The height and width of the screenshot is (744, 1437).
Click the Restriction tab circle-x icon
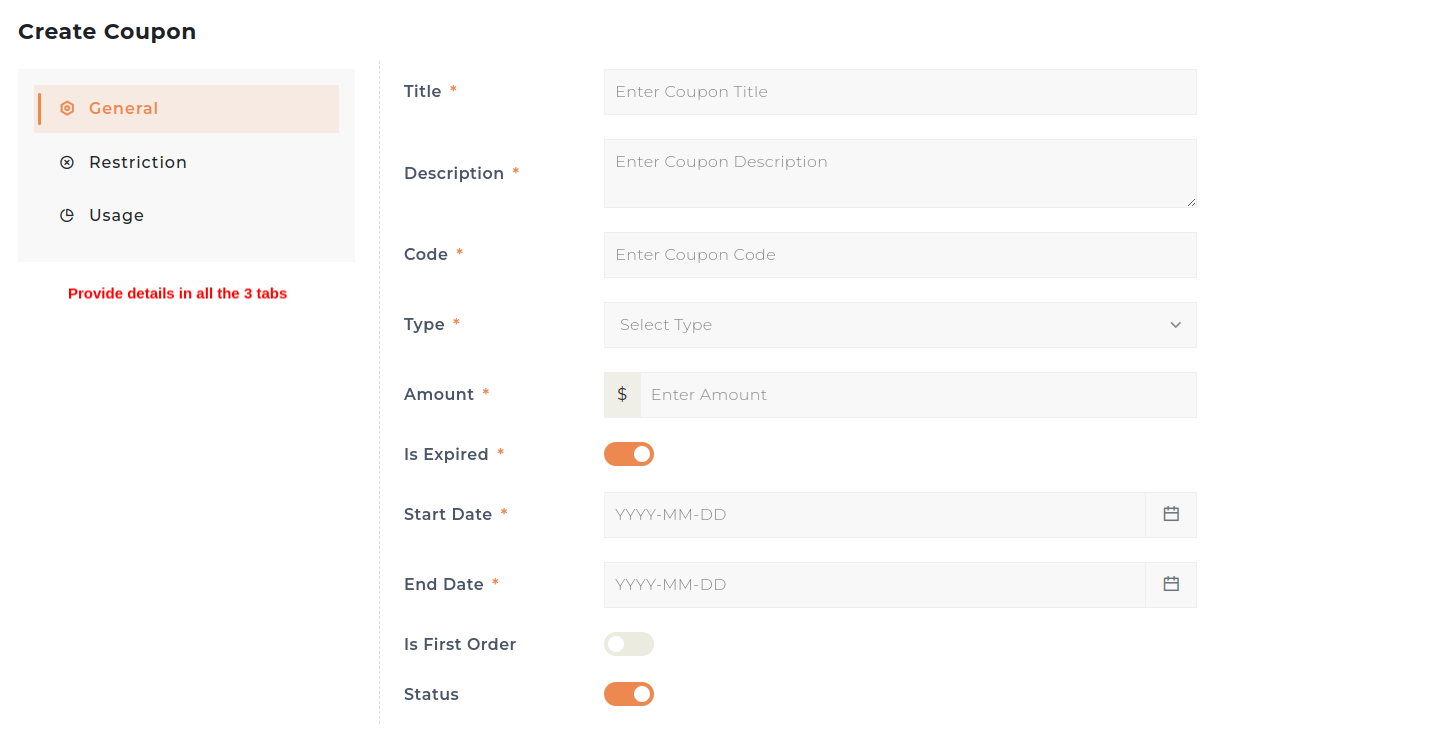[67, 162]
